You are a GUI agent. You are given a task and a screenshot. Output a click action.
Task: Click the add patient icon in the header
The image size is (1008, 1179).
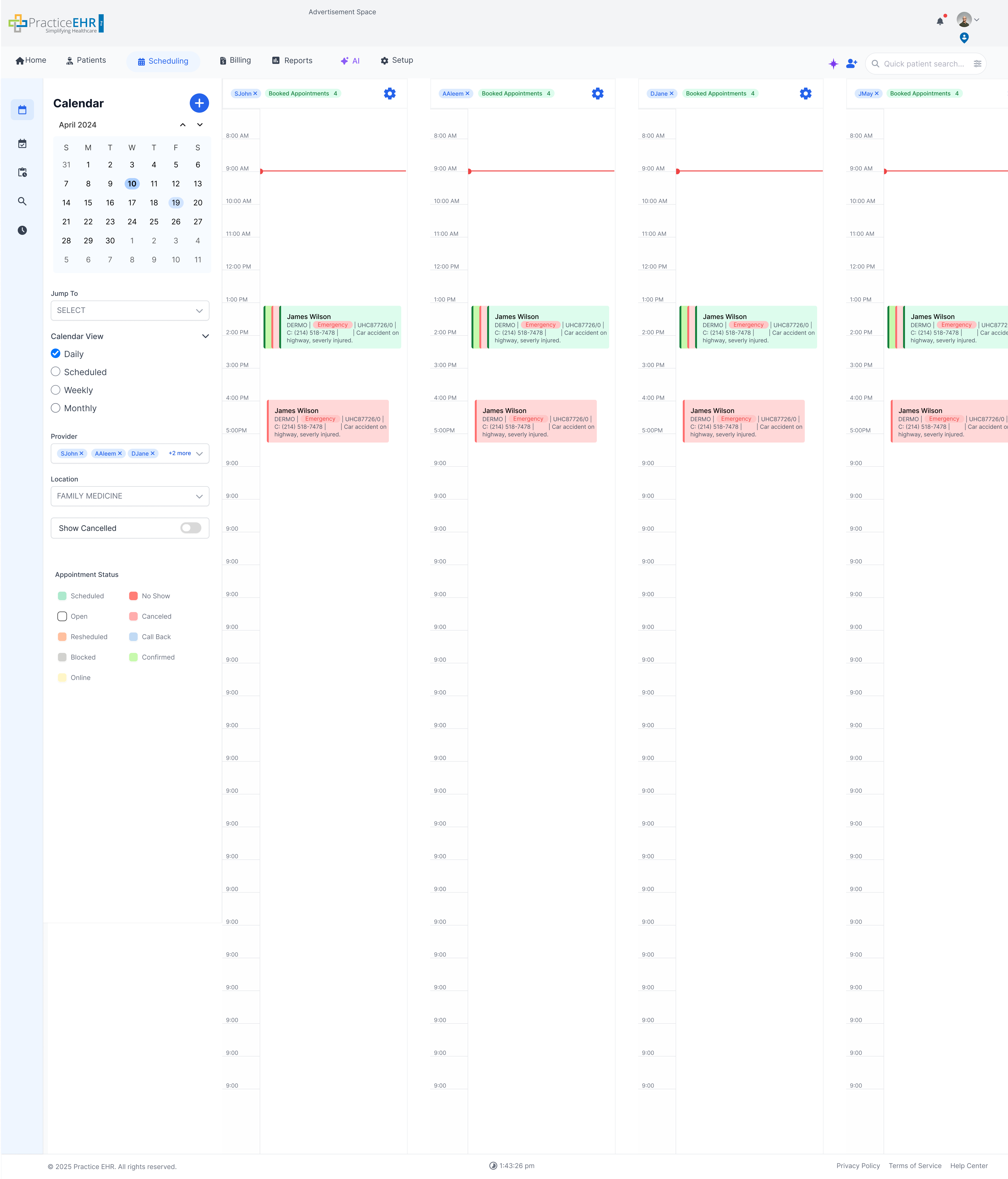point(851,63)
